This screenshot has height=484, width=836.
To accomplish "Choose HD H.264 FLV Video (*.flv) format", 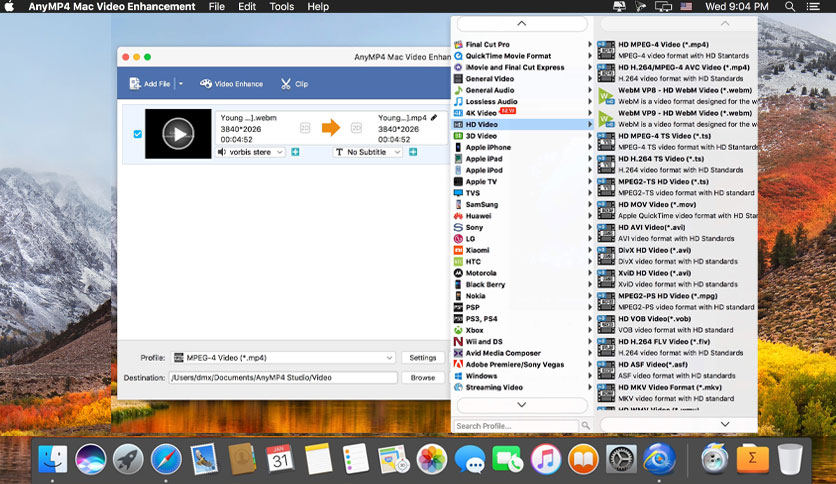I will click(x=677, y=347).
